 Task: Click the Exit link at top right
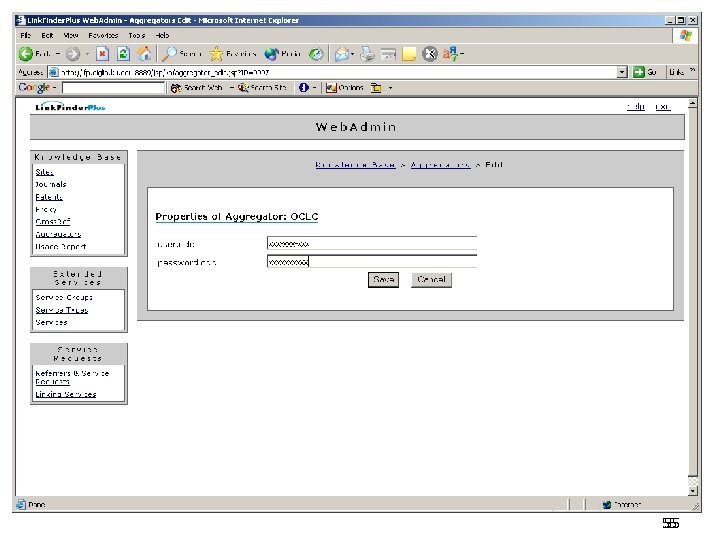(663, 107)
